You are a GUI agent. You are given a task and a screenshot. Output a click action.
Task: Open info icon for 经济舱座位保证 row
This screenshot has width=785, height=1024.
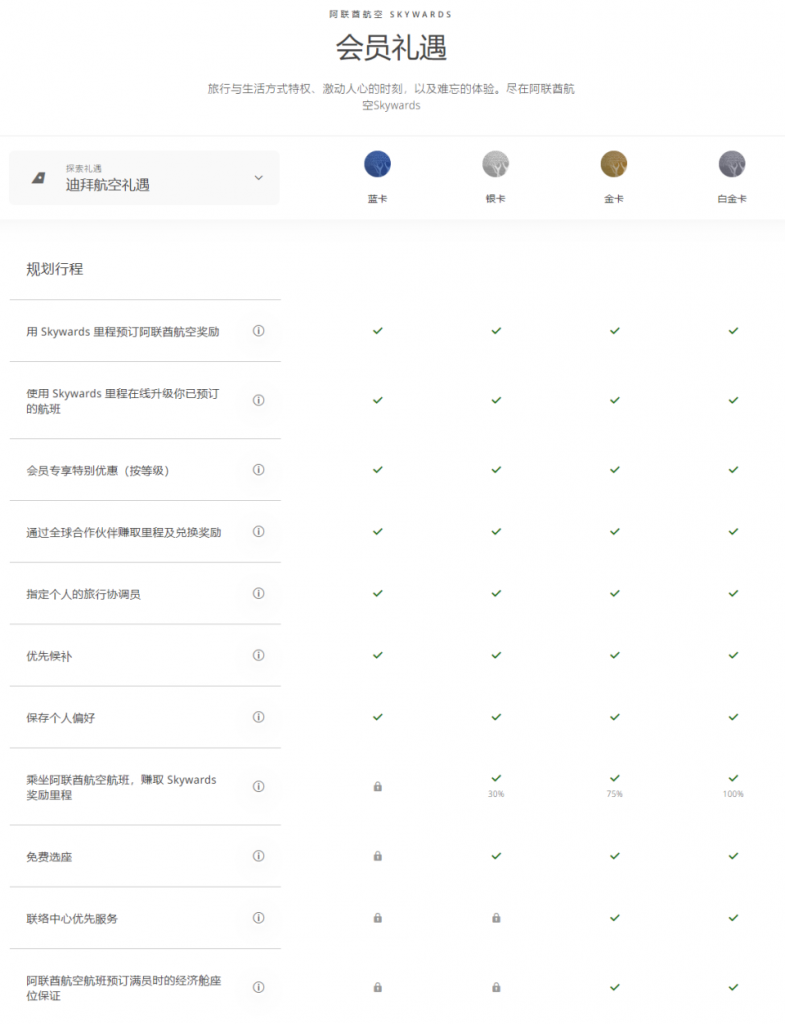point(259,987)
